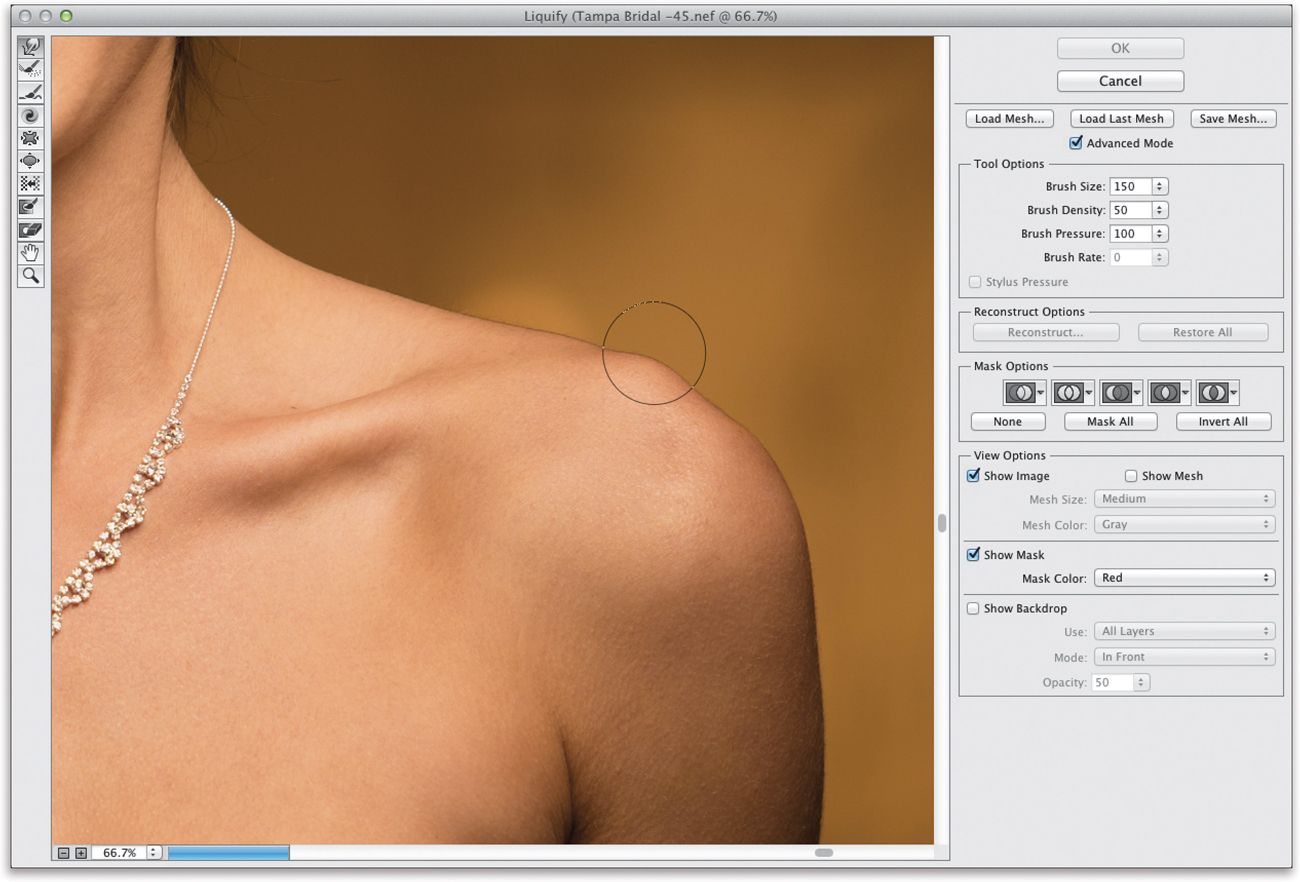The image size is (1300, 882).
Task: Open the Mode In Front dropdown
Action: click(1185, 657)
